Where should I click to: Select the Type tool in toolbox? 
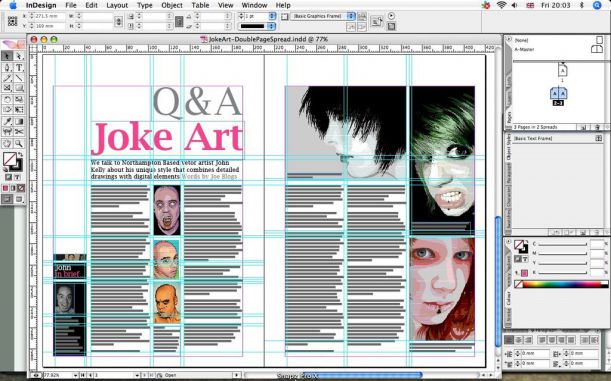pyautogui.click(x=19, y=67)
